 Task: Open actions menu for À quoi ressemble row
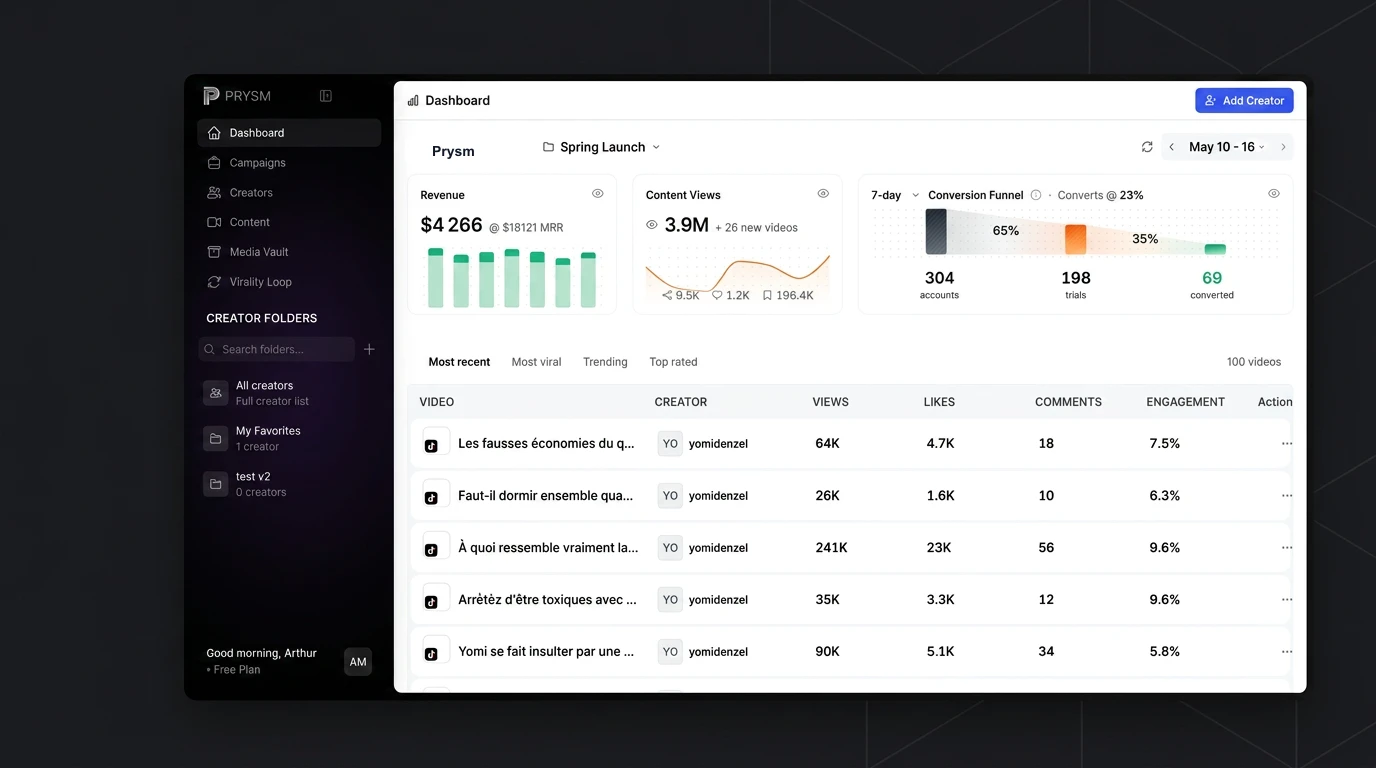[1286, 548]
